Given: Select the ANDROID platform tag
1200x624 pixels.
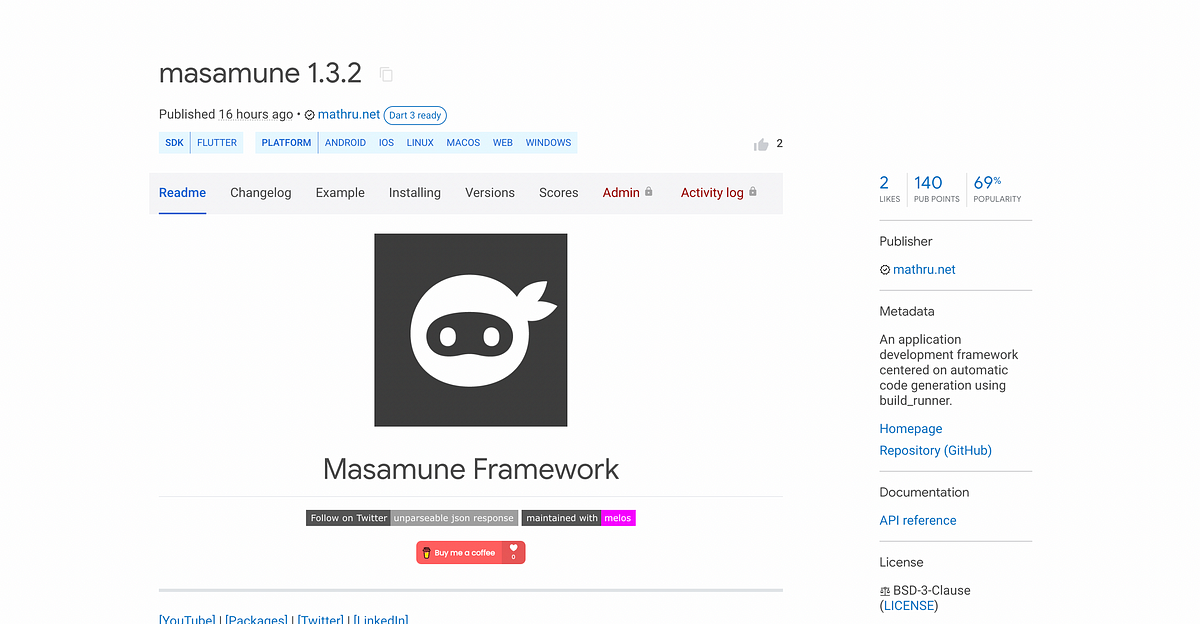Looking at the screenshot, I should pyautogui.click(x=345, y=143).
